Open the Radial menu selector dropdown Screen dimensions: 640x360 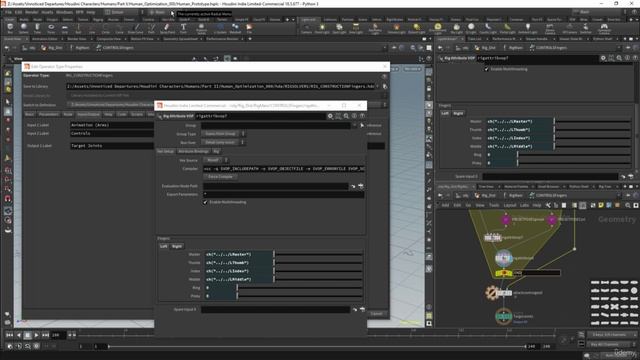pos(161,13)
